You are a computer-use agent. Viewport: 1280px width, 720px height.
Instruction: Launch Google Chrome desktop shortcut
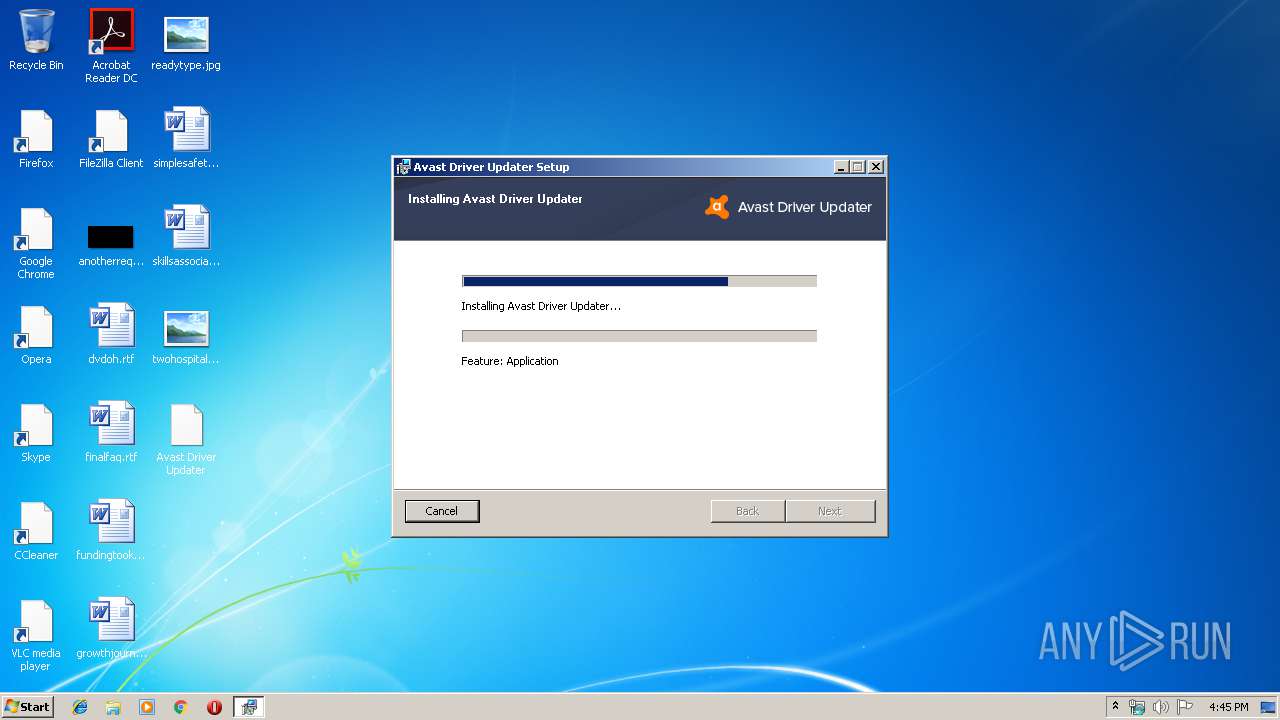36,243
